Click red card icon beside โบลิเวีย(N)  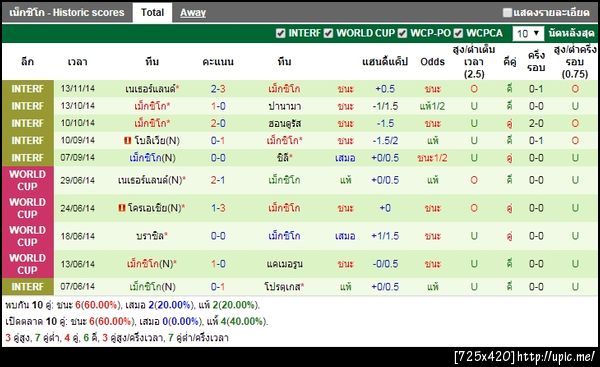(x=128, y=140)
